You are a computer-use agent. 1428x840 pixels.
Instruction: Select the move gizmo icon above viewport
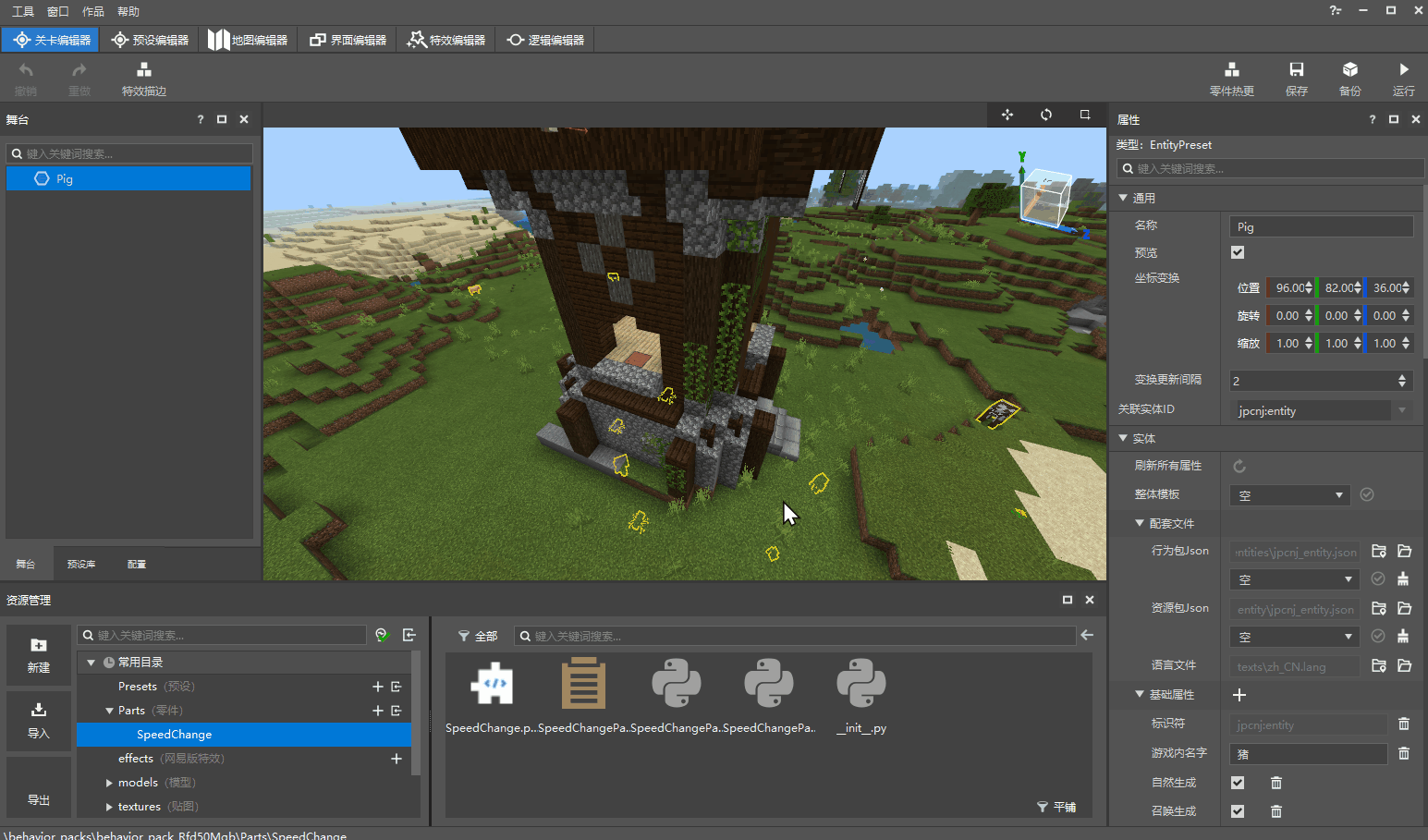click(x=1007, y=115)
